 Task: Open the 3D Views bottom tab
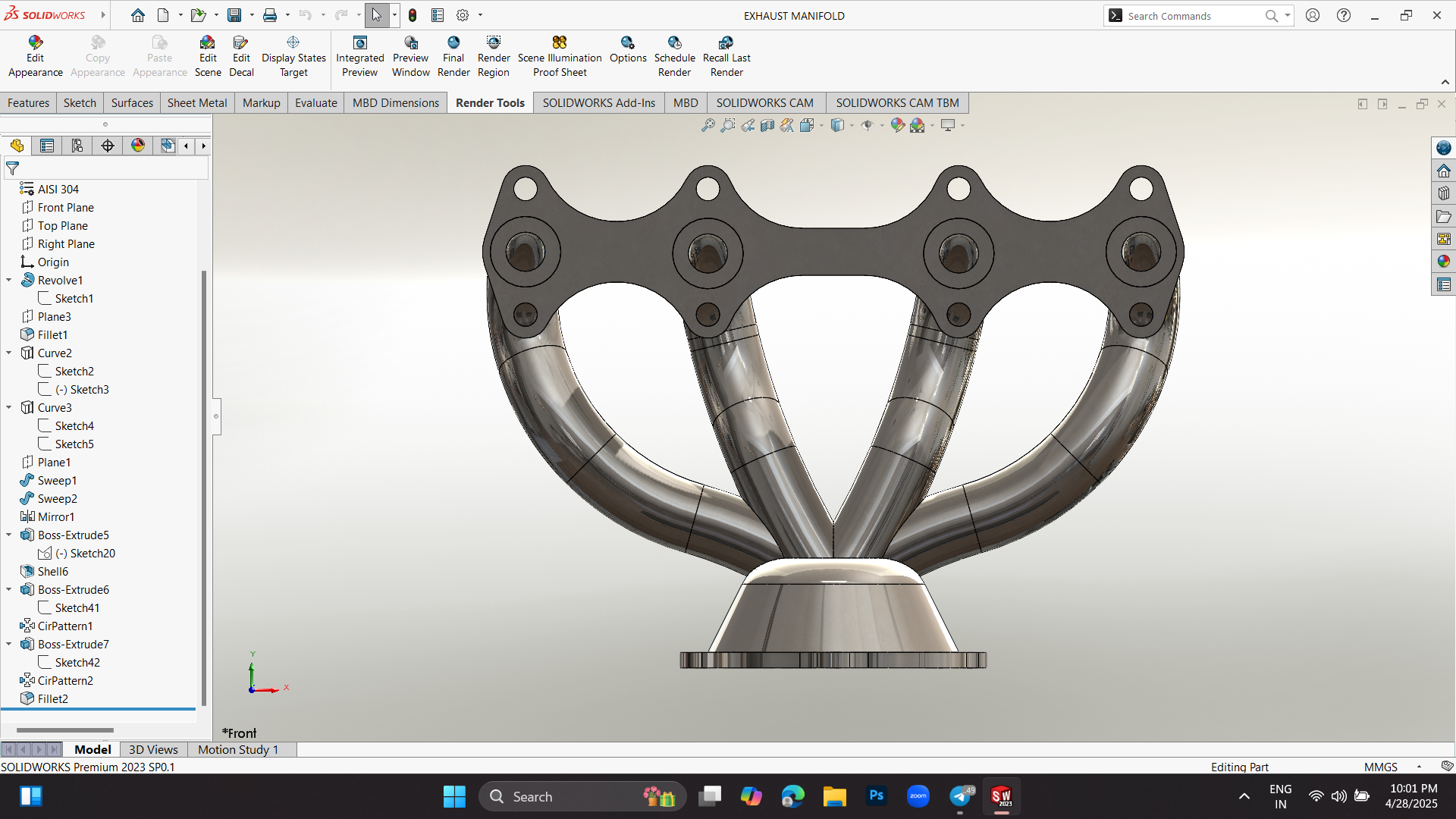(x=153, y=749)
